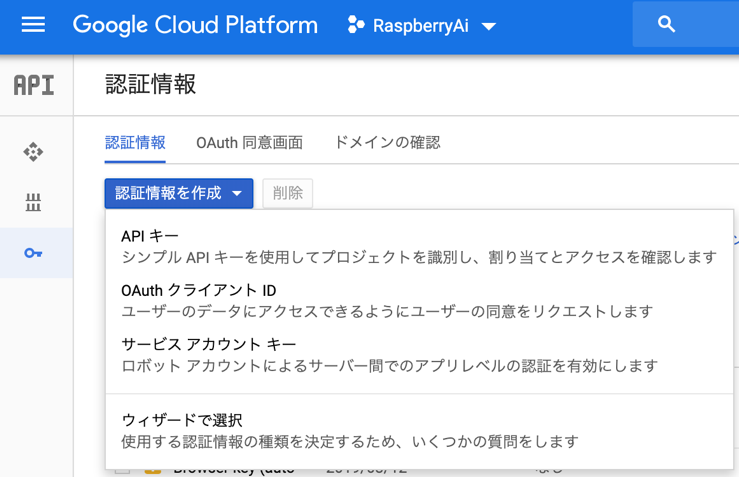The height and width of the screenshot is (477, 739).
Task: Click the API logo in sidebar
Action: (34, 85)
